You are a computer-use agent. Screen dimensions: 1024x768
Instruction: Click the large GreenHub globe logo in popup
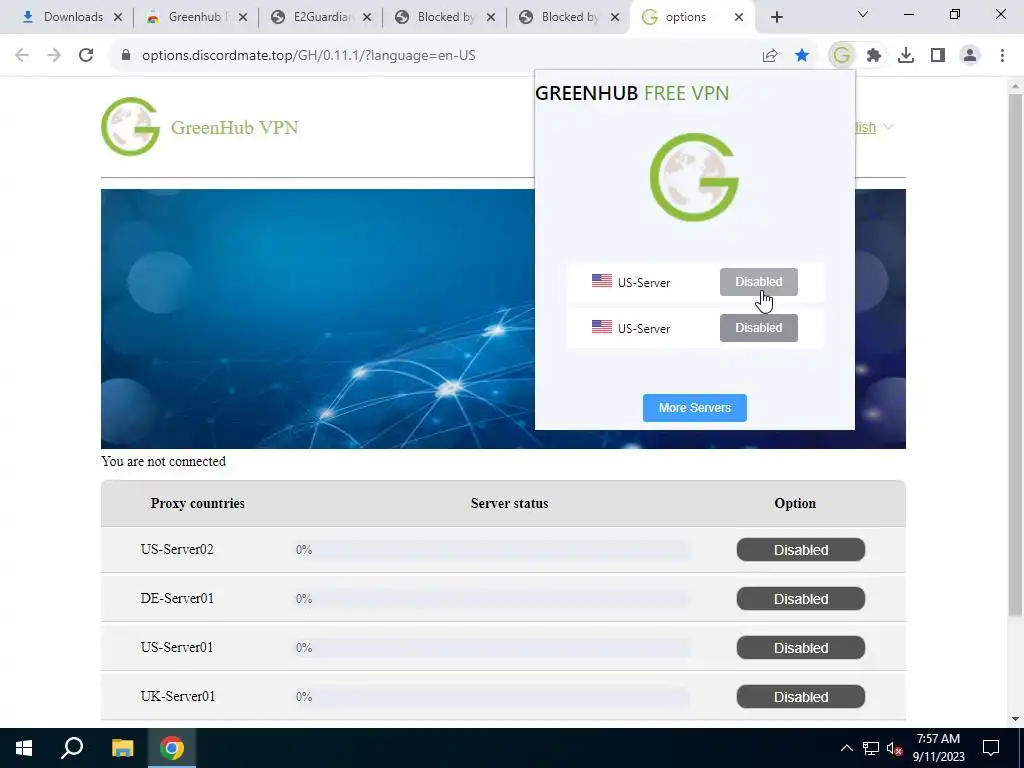694,177
